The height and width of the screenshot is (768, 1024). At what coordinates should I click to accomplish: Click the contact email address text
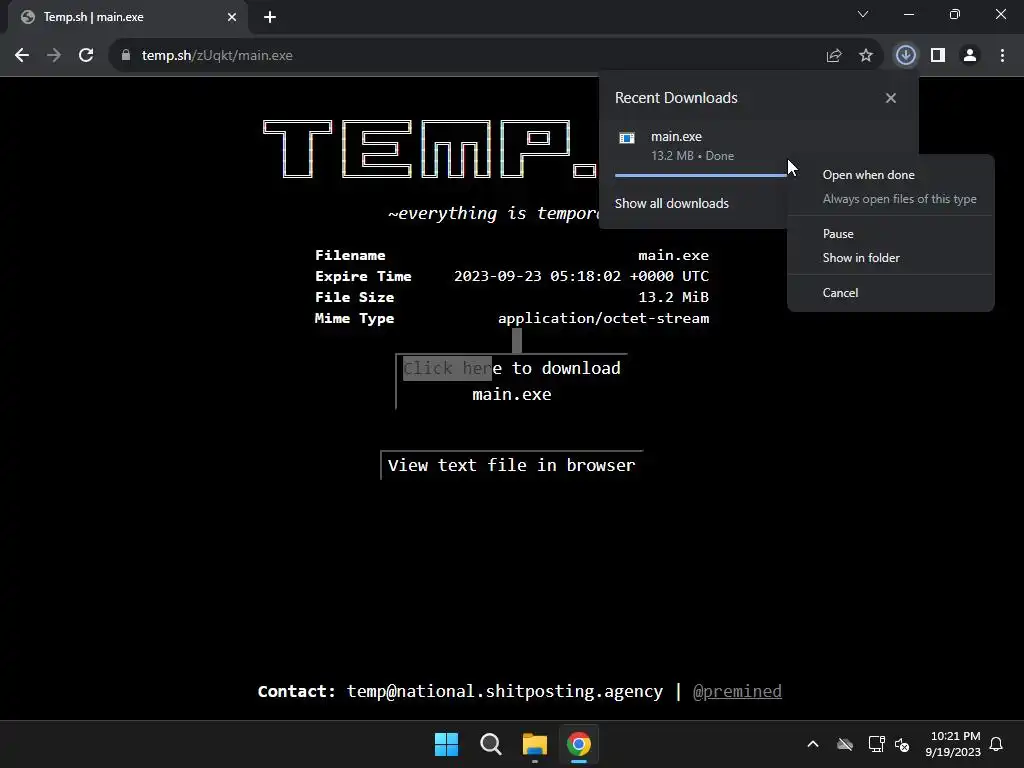[x=504, y=691]
